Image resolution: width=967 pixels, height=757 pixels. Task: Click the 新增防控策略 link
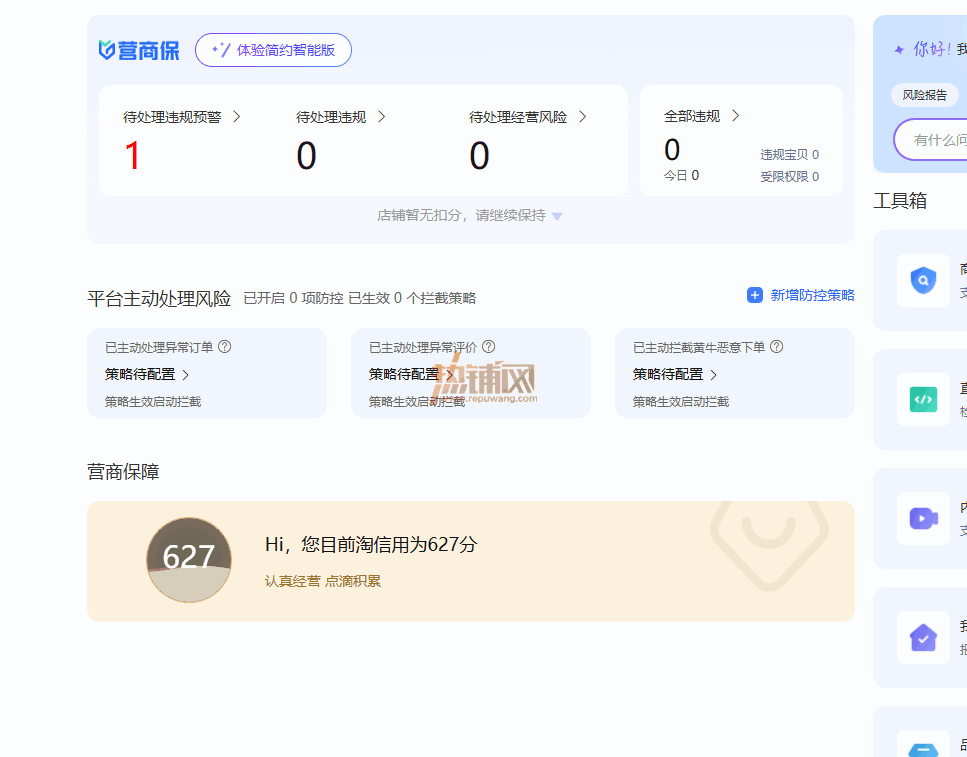(812, 296)
